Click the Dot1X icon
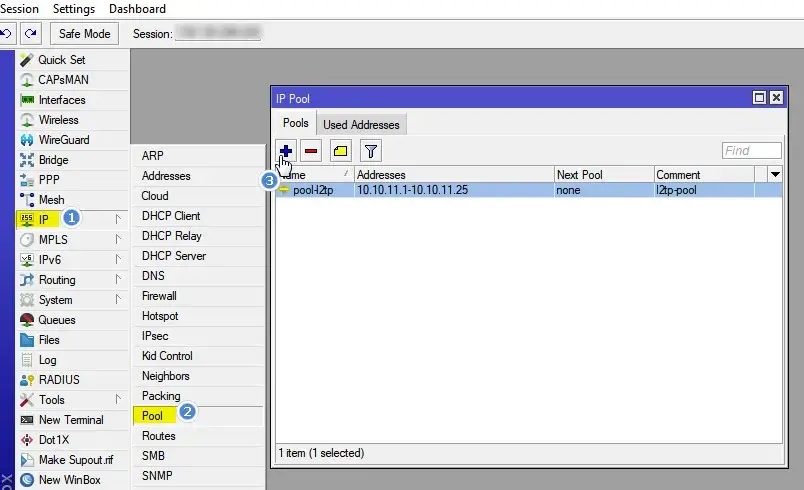This screenshot has height=490, width=804. (x=27, y=440)
